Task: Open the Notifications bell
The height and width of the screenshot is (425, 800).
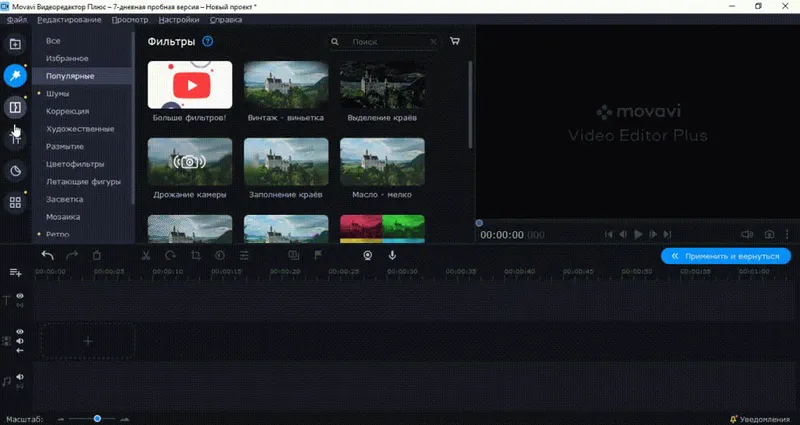Action: 734,419
